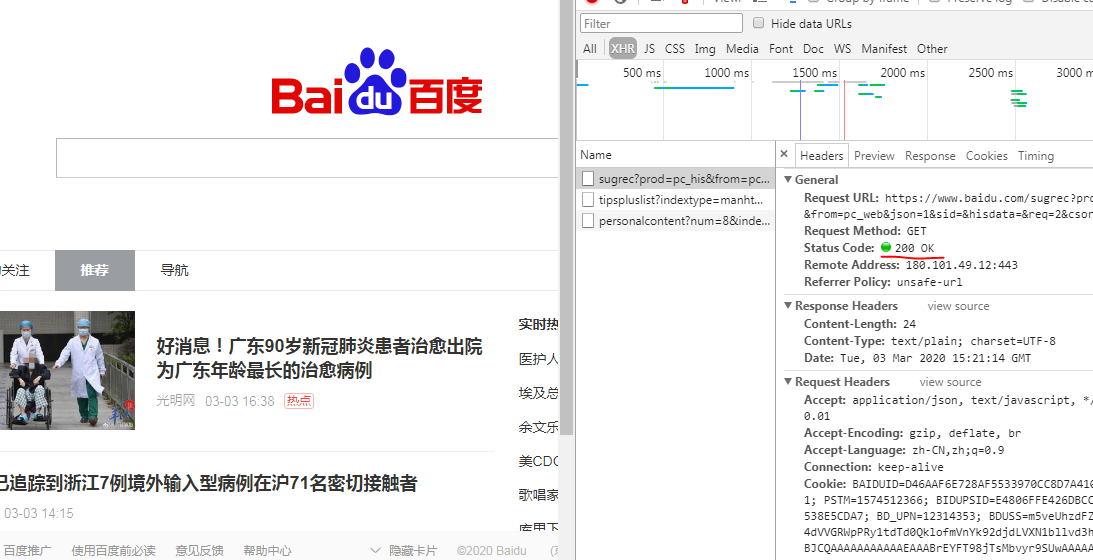This screenshot has width=1093, height=560.
Task: Click icon beside sugrec request entry
Action: click(589, 179)
